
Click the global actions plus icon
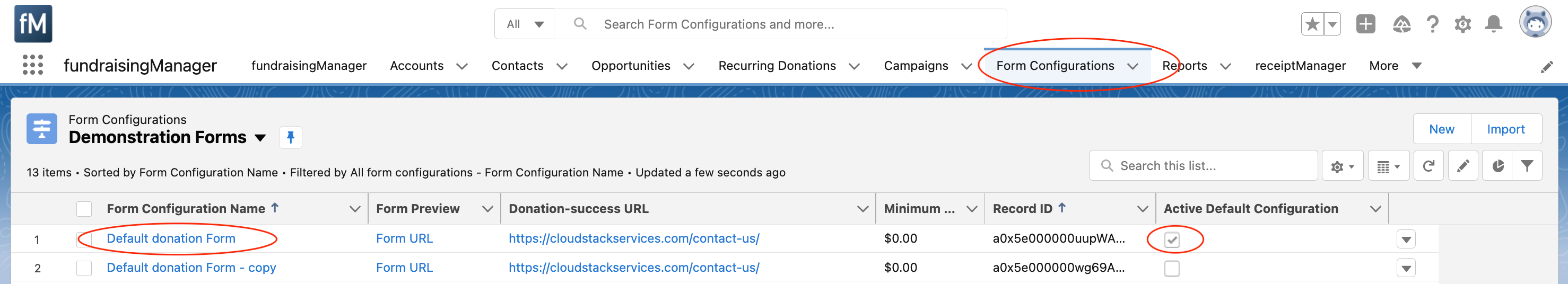click(x=1365, y=24)
